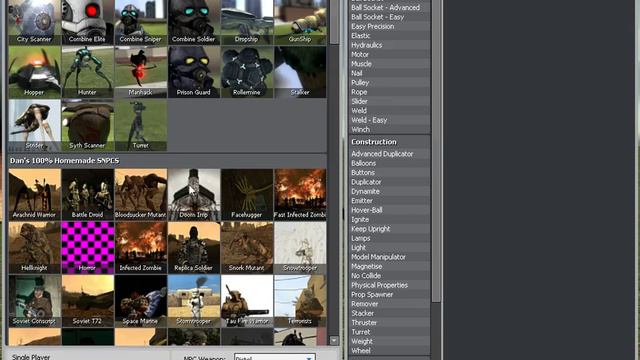Spawn a Stormtrooper SNPC

pos(193,301)
